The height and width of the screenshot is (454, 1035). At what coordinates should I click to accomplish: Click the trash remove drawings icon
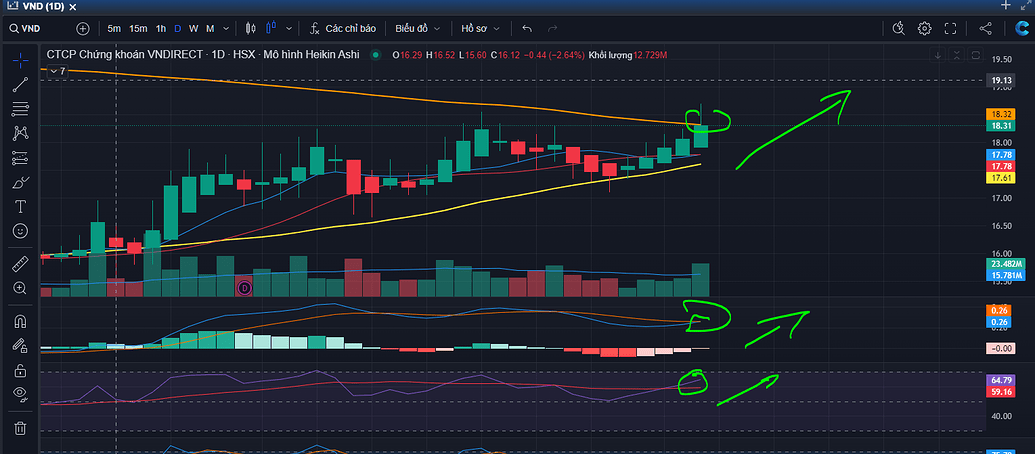[x=20, y=428]
